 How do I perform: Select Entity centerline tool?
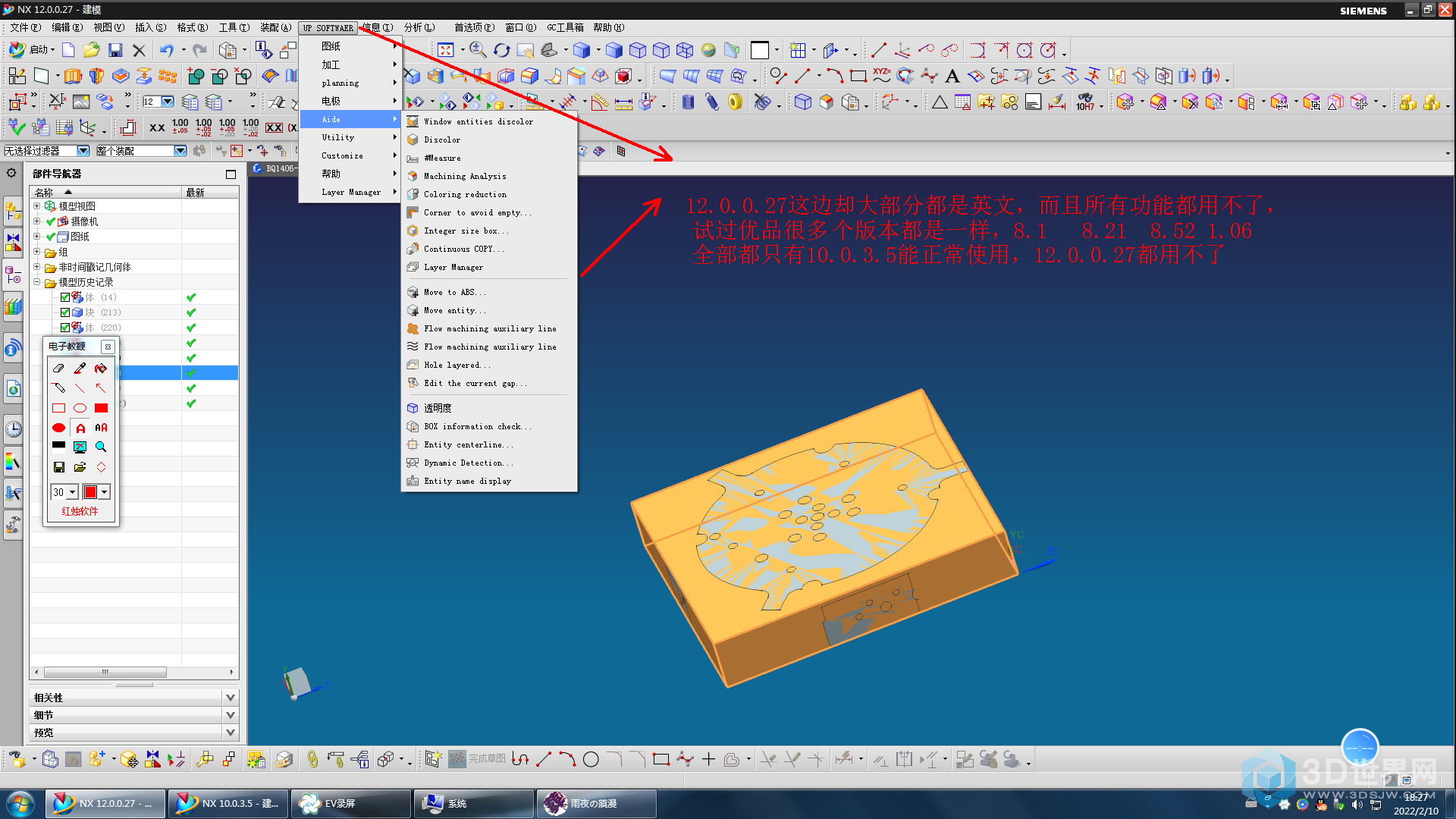pyautogui.click(x=467, y=444)
